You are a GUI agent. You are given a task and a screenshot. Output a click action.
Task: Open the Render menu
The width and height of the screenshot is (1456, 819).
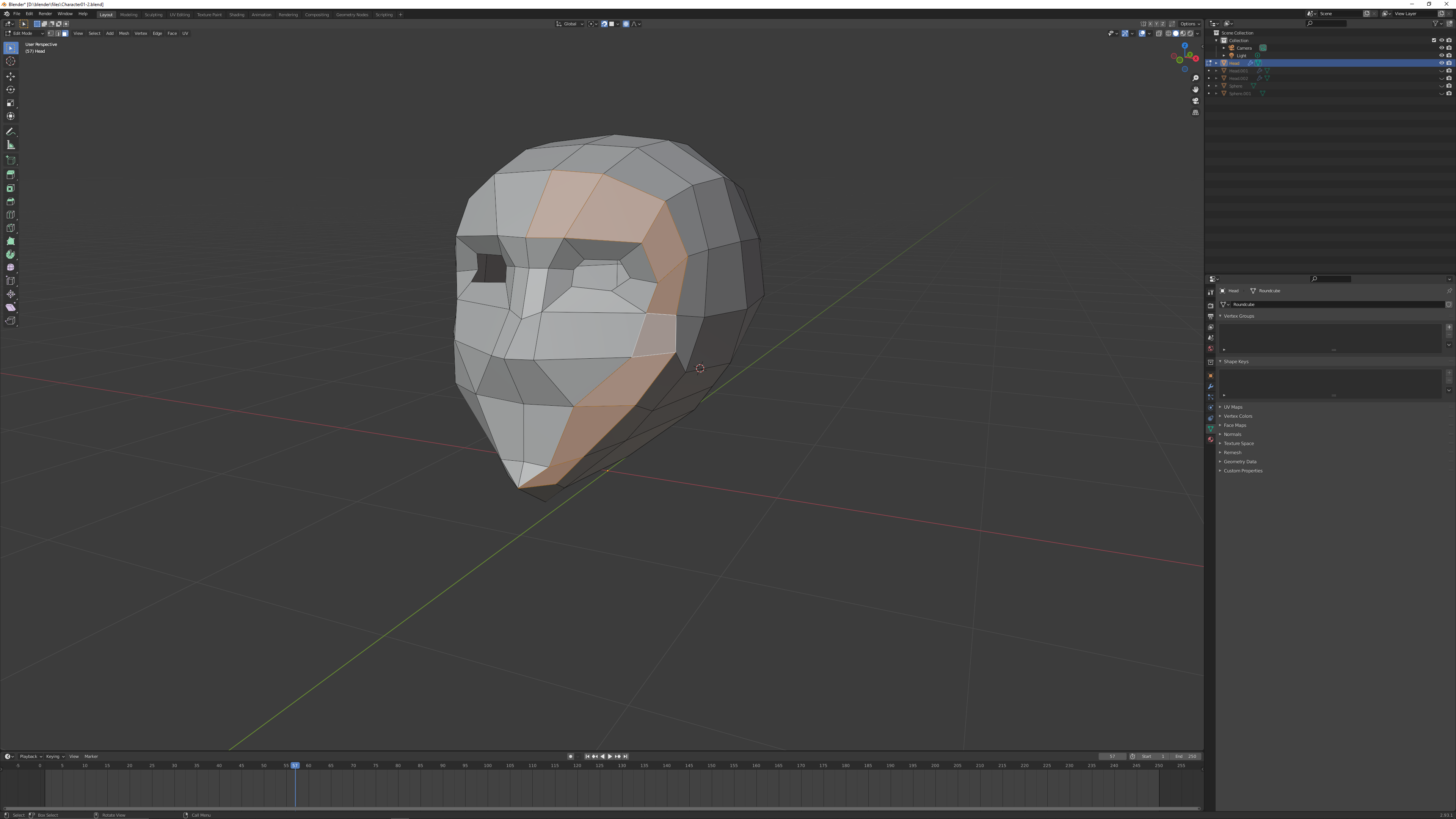pos(45,14)
